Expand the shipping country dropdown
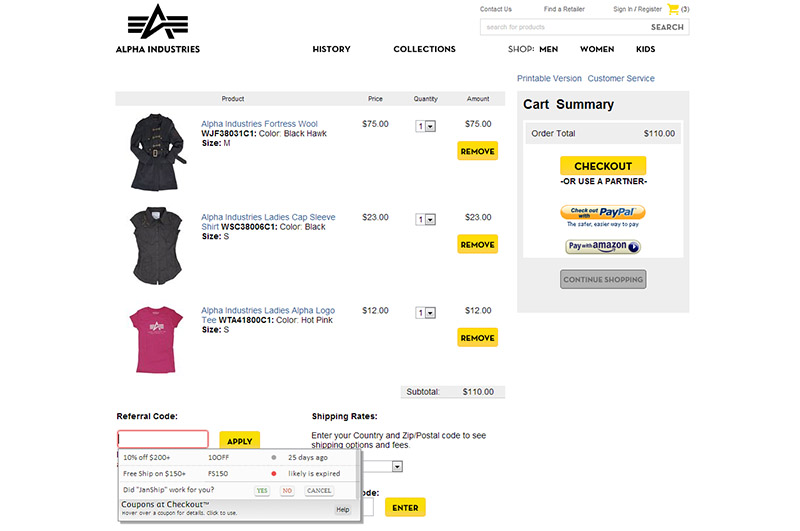This screenshot has width=800, height=531. point(397,466)
